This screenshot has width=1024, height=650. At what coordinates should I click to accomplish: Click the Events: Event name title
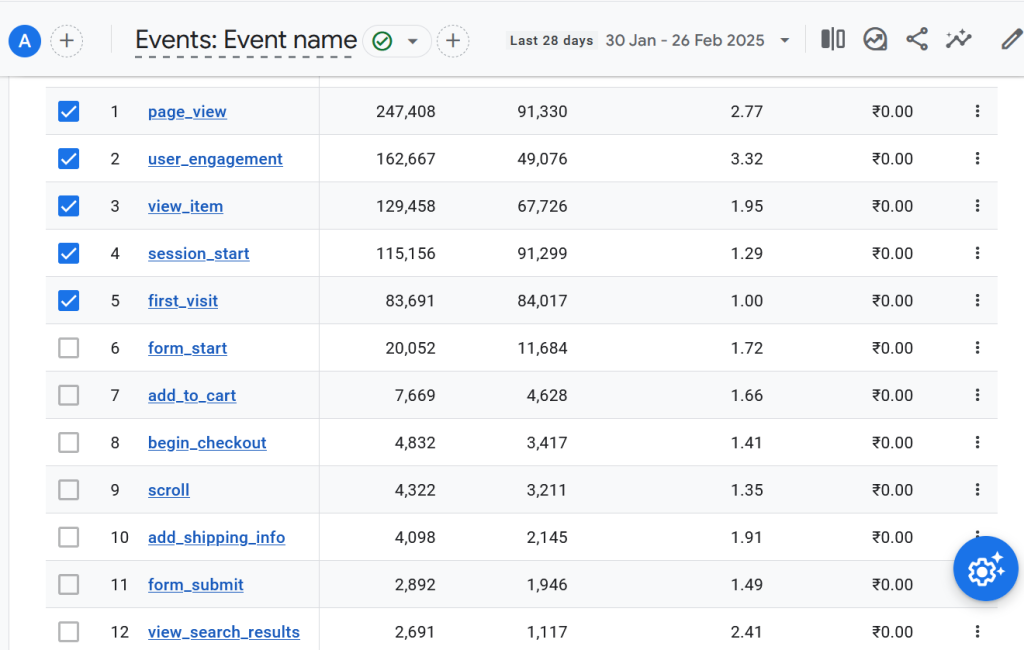[x=245, y=41]
